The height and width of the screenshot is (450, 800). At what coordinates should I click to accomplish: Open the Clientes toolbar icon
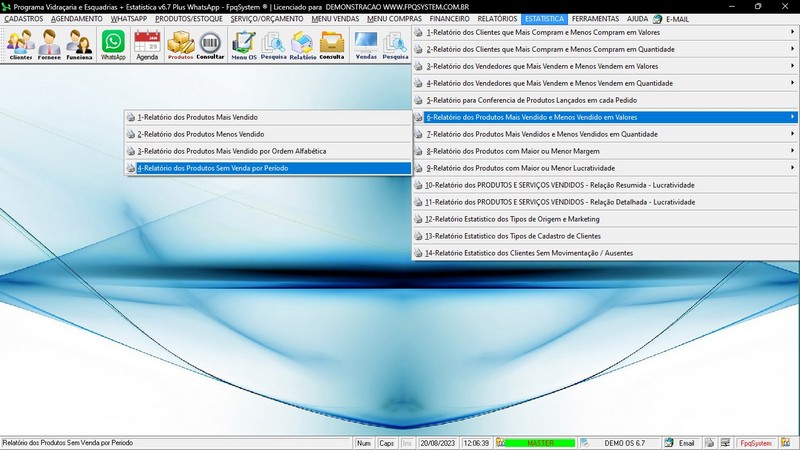(x=21, y=45)
